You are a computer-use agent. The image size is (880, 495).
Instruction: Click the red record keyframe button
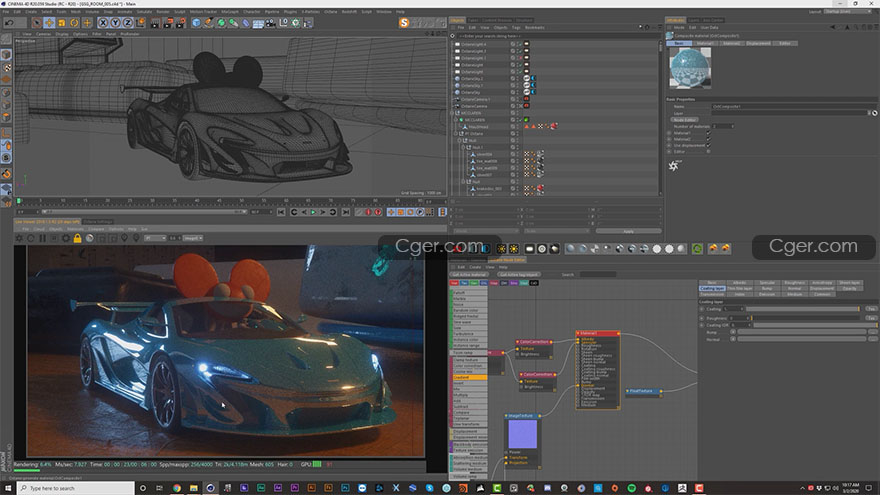coord(369,212)
